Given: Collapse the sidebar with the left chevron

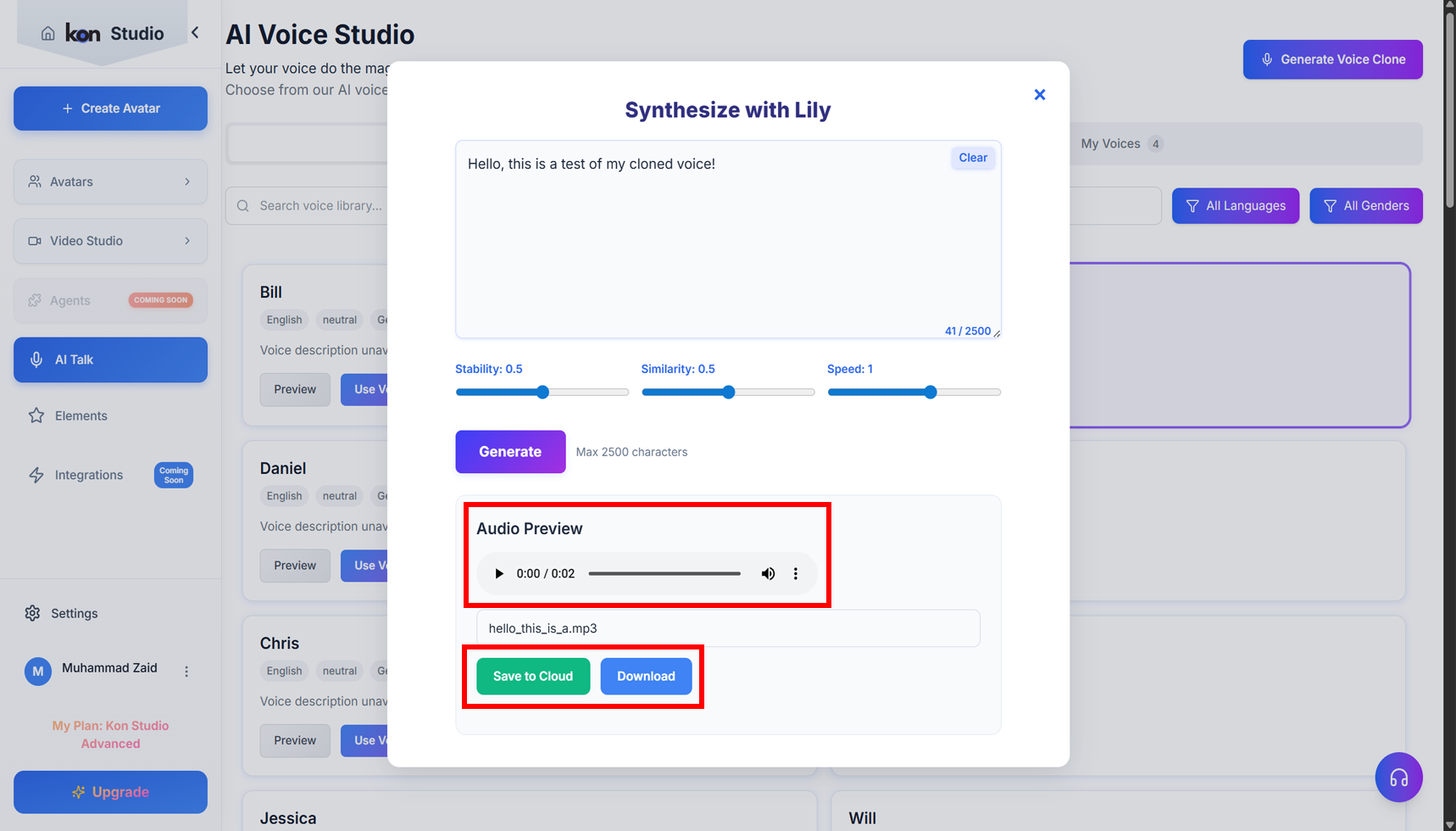Looking at the screenshot, I should 195,33.
